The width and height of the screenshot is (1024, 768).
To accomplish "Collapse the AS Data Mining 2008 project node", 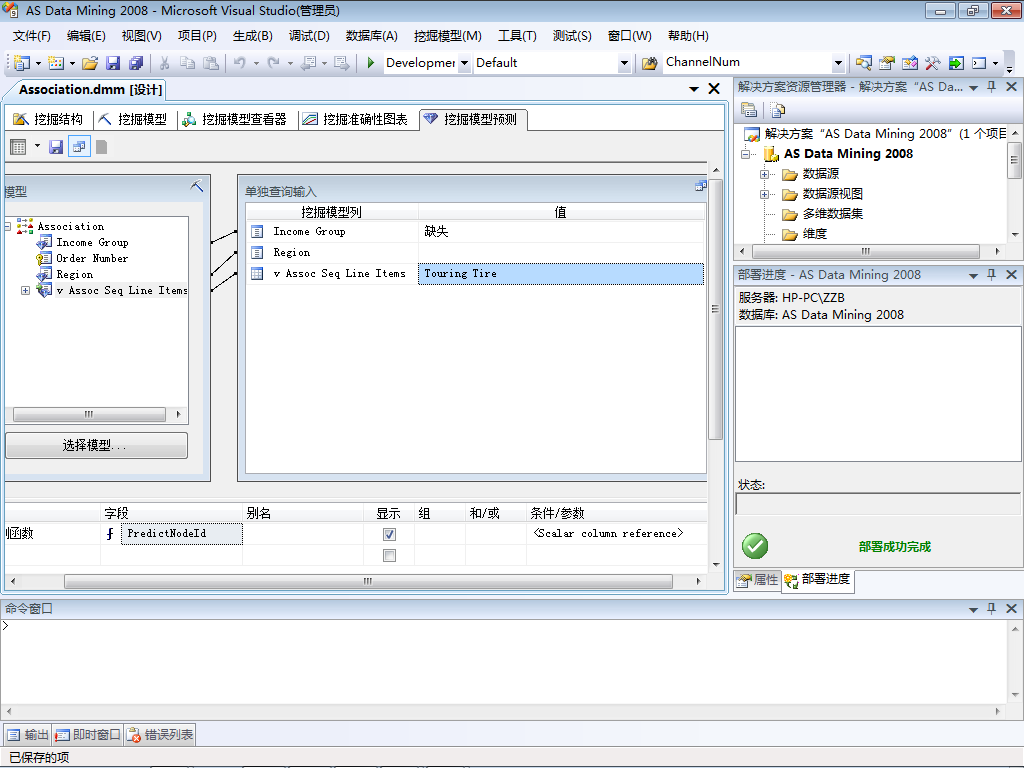I will coord(745,154).
